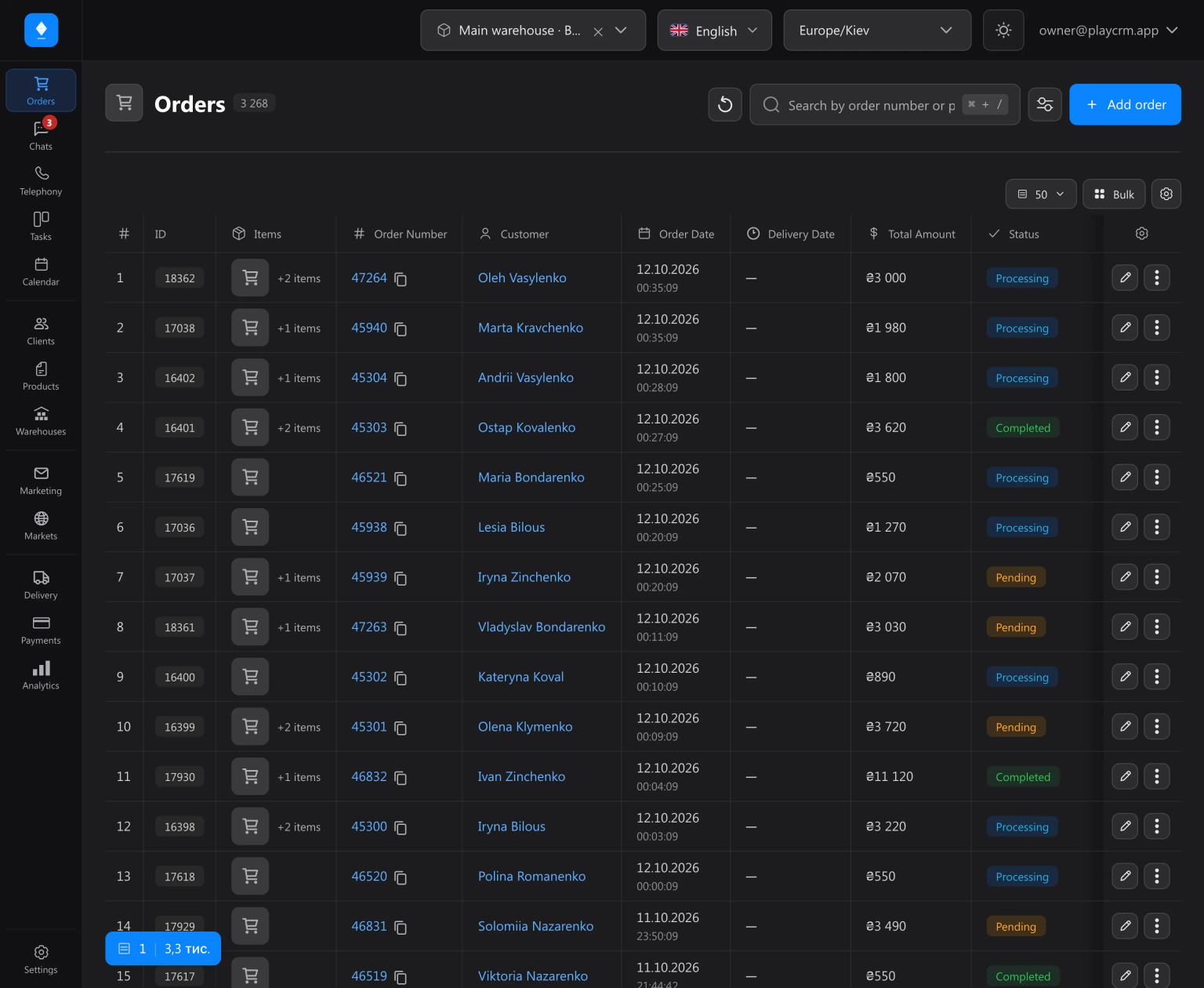
Task: Open the page indicator widget 1 | 3,3 тис.
Action: (163, 949)
